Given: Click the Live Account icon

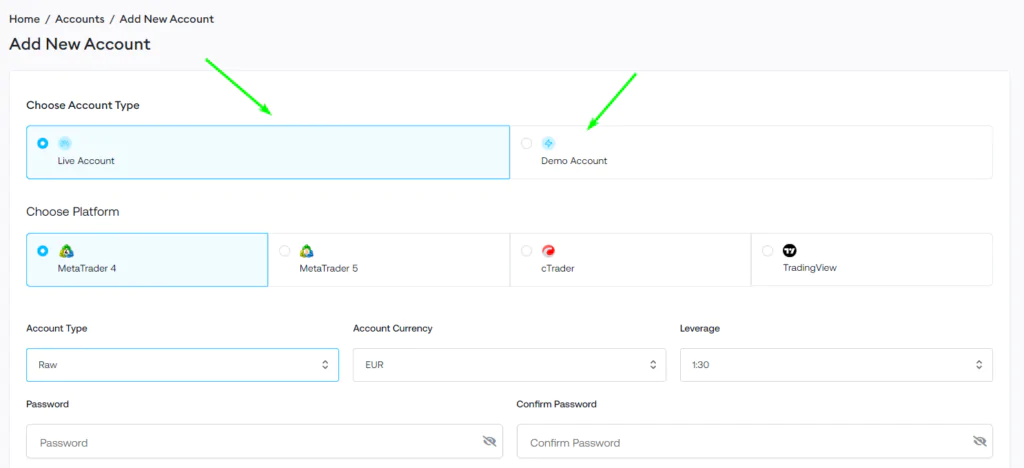Looking at the screenshot, I should point(65,143).
